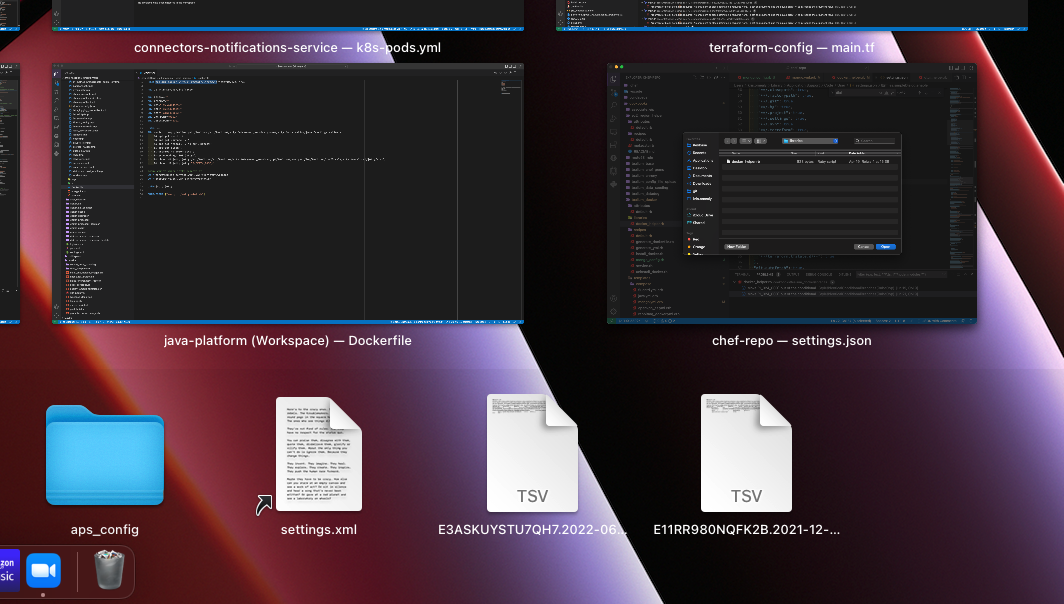Open the folder location dropdown in the Open dialog
Image resolution: width=1064 pixels, height=604 pixels.
tap(810, 141)
